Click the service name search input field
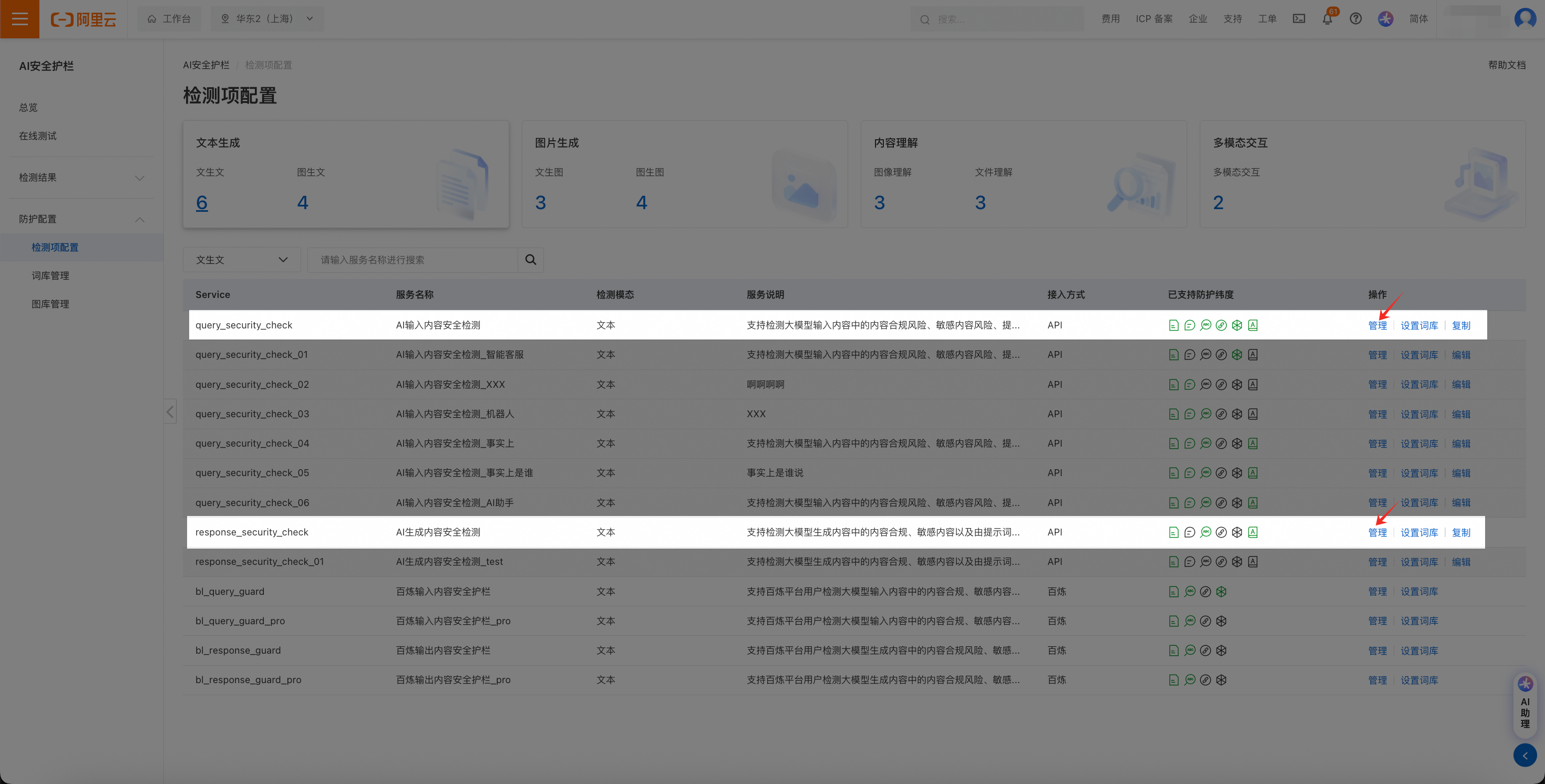The width and height of the screenshot is (1545, 784). click(413, 260)
